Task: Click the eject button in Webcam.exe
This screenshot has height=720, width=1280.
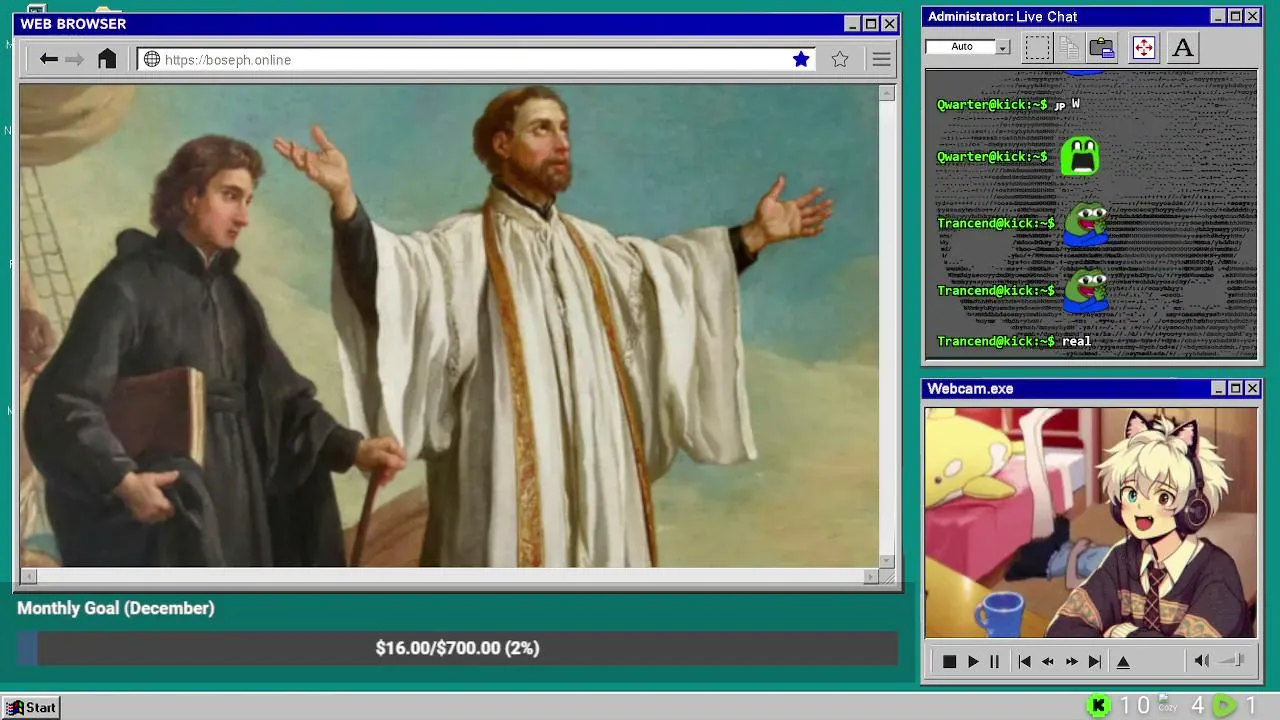Action: pos(1123,661)
